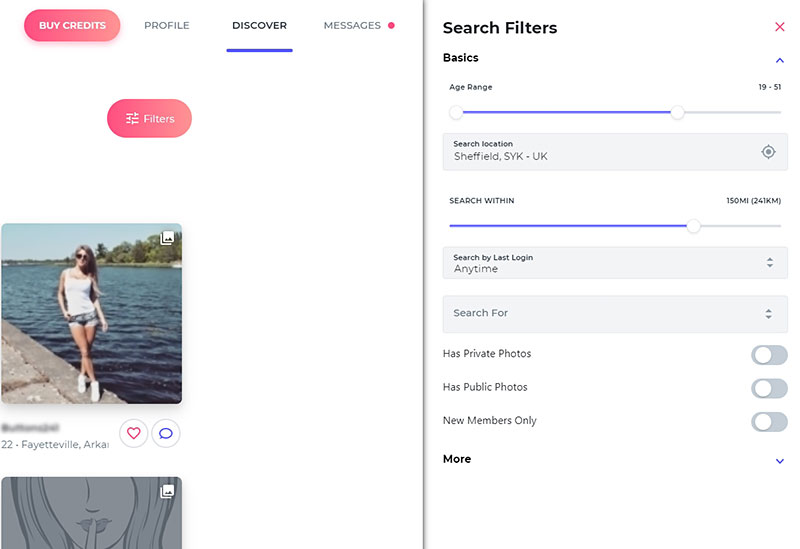Use the current location target icon
The image size is (800, 549).
click(x=768, y=152)
